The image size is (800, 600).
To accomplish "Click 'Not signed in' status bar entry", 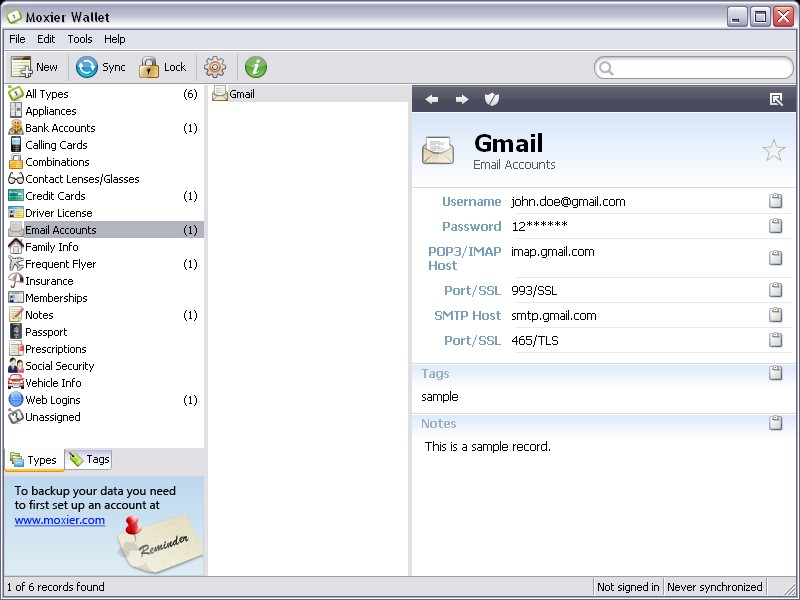I will click(x=628, y=587).
